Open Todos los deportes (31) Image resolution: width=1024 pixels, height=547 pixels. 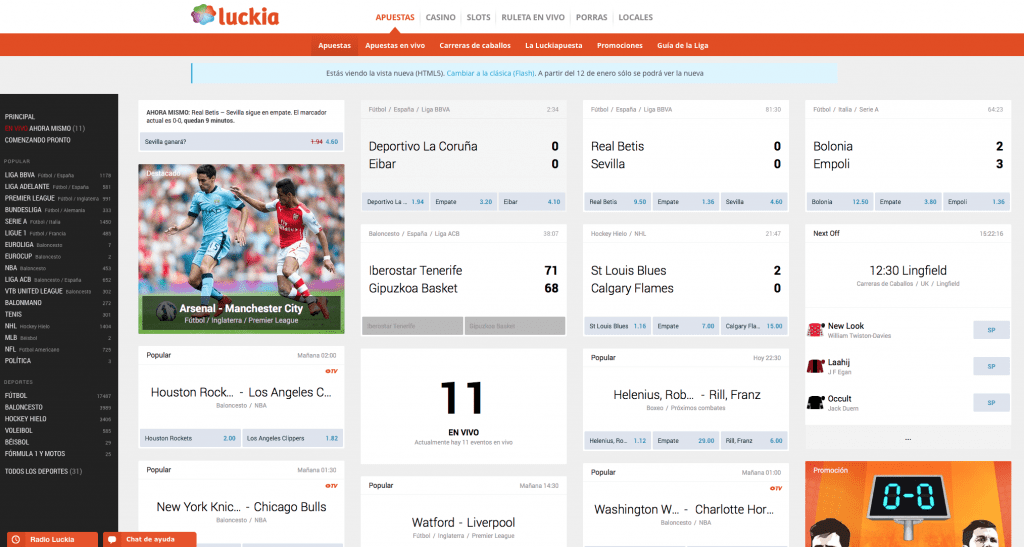point(43,471)
